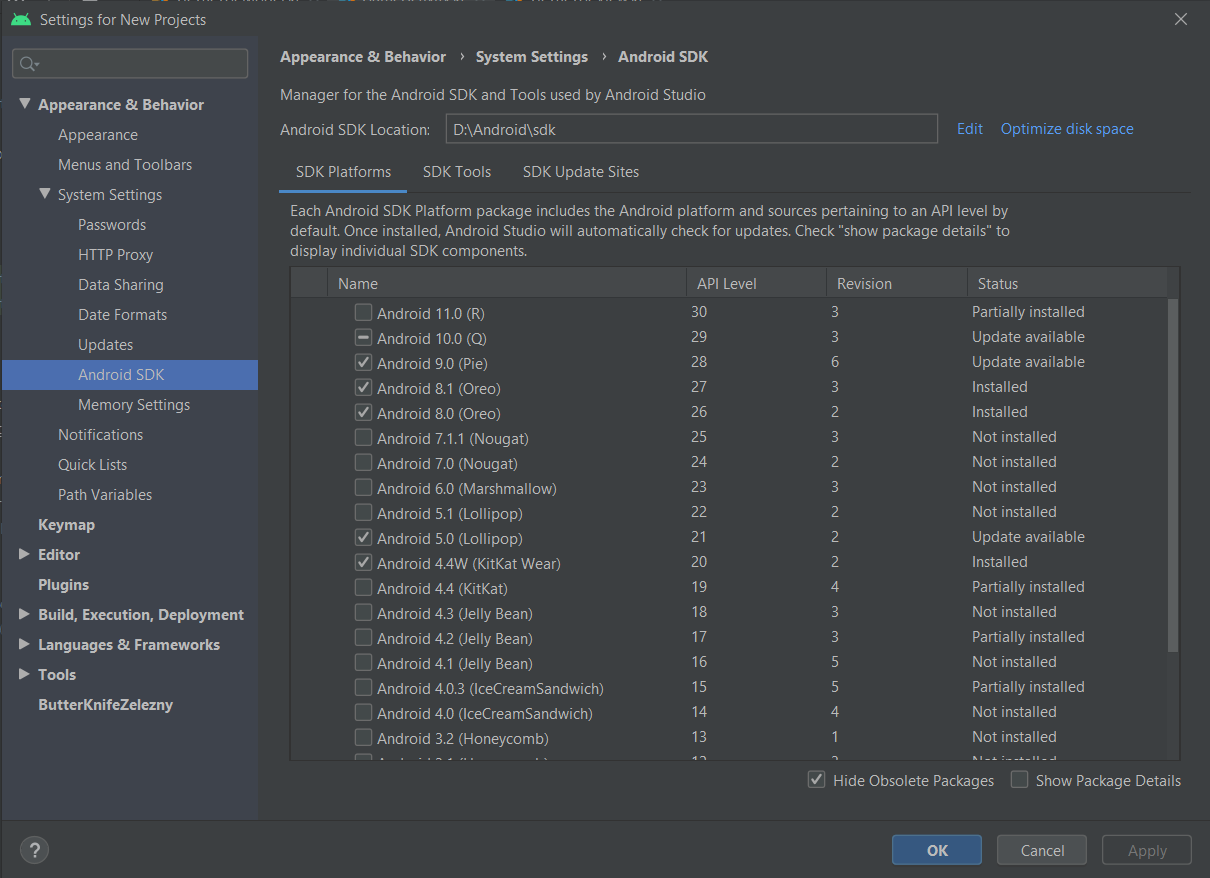This screenshot has height=878, width=1210.
Task: Select Keymap settings
Action: click(x=66, y=525)
